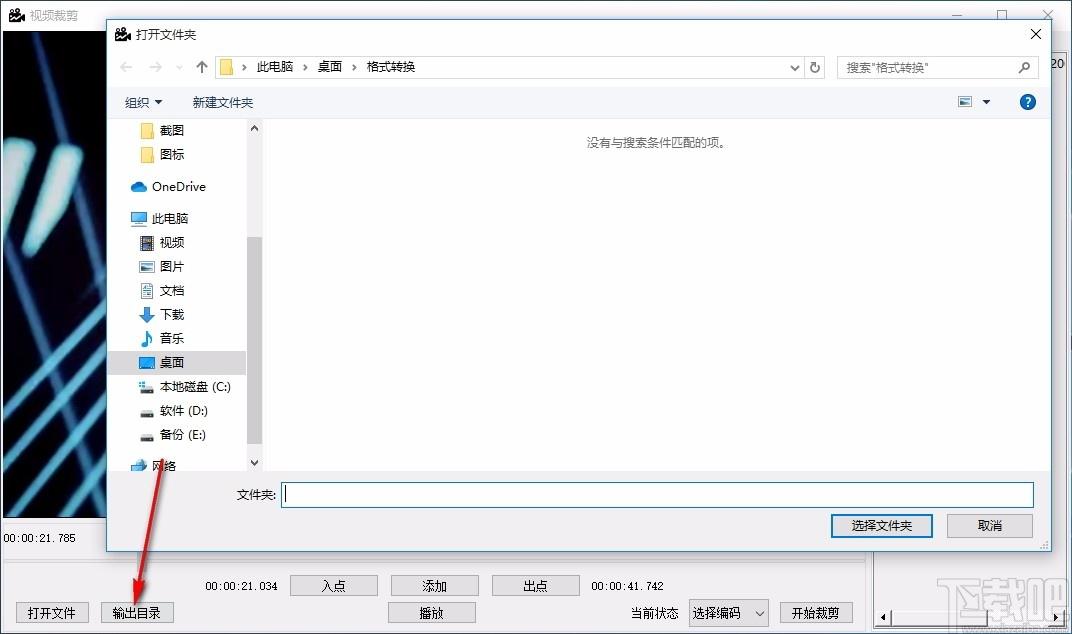1072x634 pixels.
Task: Click 打开文件 button in video cutter
Action: coord(52,613)
